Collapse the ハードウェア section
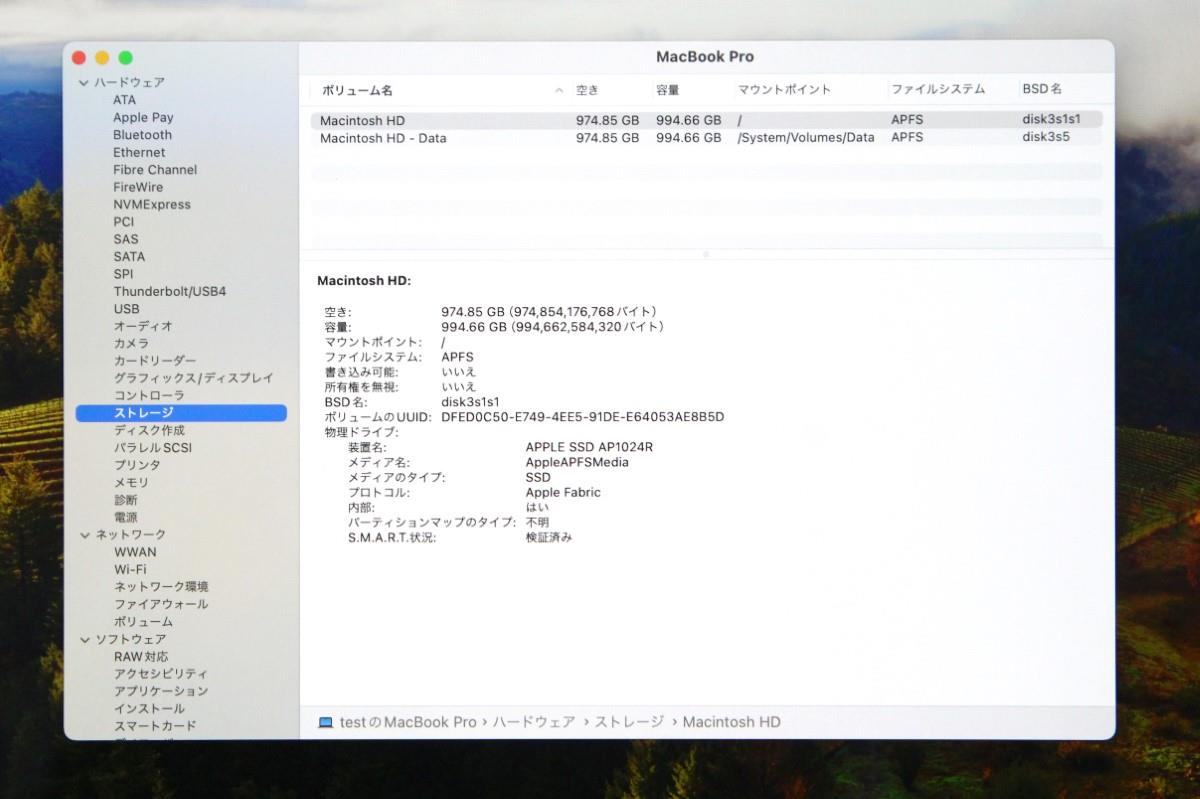The height and width of the screenshot is (799, 1200). point(84,83)
